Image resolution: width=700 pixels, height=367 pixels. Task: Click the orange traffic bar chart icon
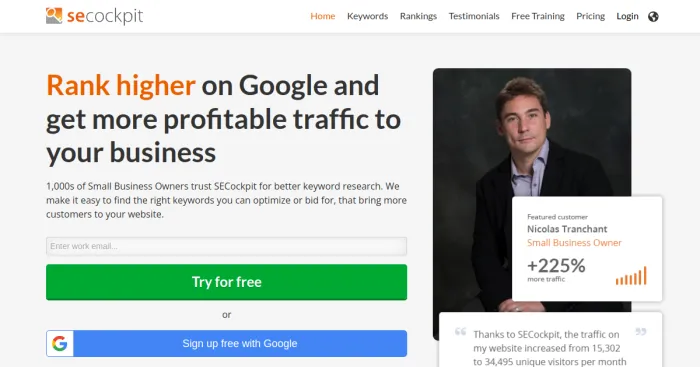tap(631, 276)
